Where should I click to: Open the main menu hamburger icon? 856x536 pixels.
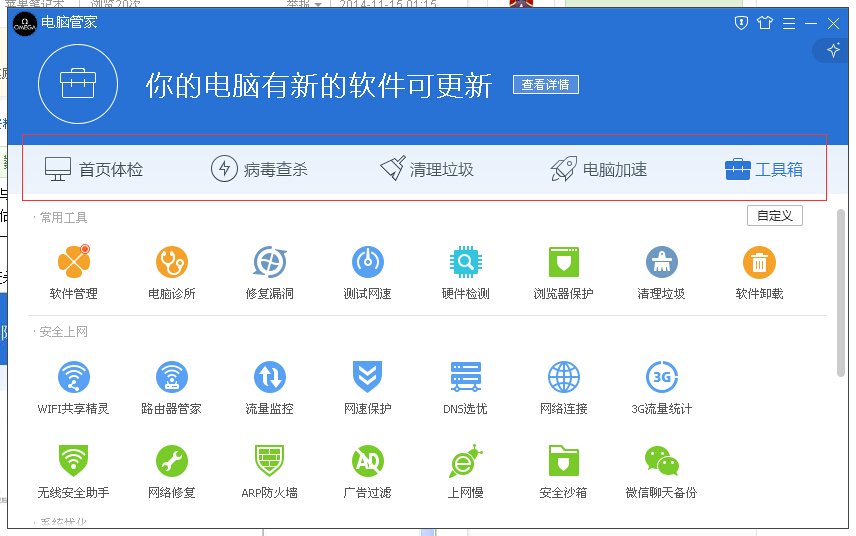click(x=789, y=23)
